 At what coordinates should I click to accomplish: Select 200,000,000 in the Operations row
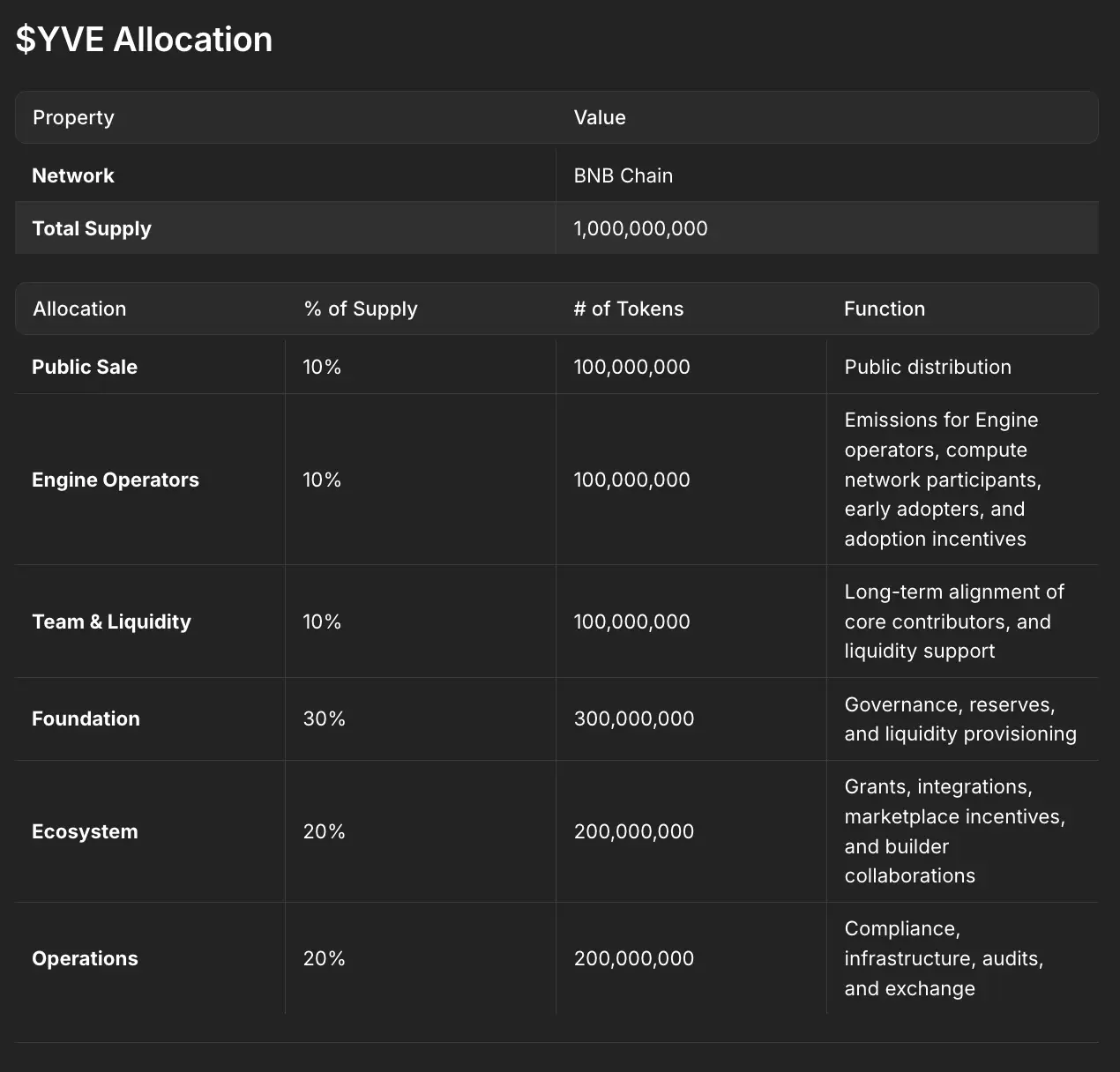(x=634, y=958)
